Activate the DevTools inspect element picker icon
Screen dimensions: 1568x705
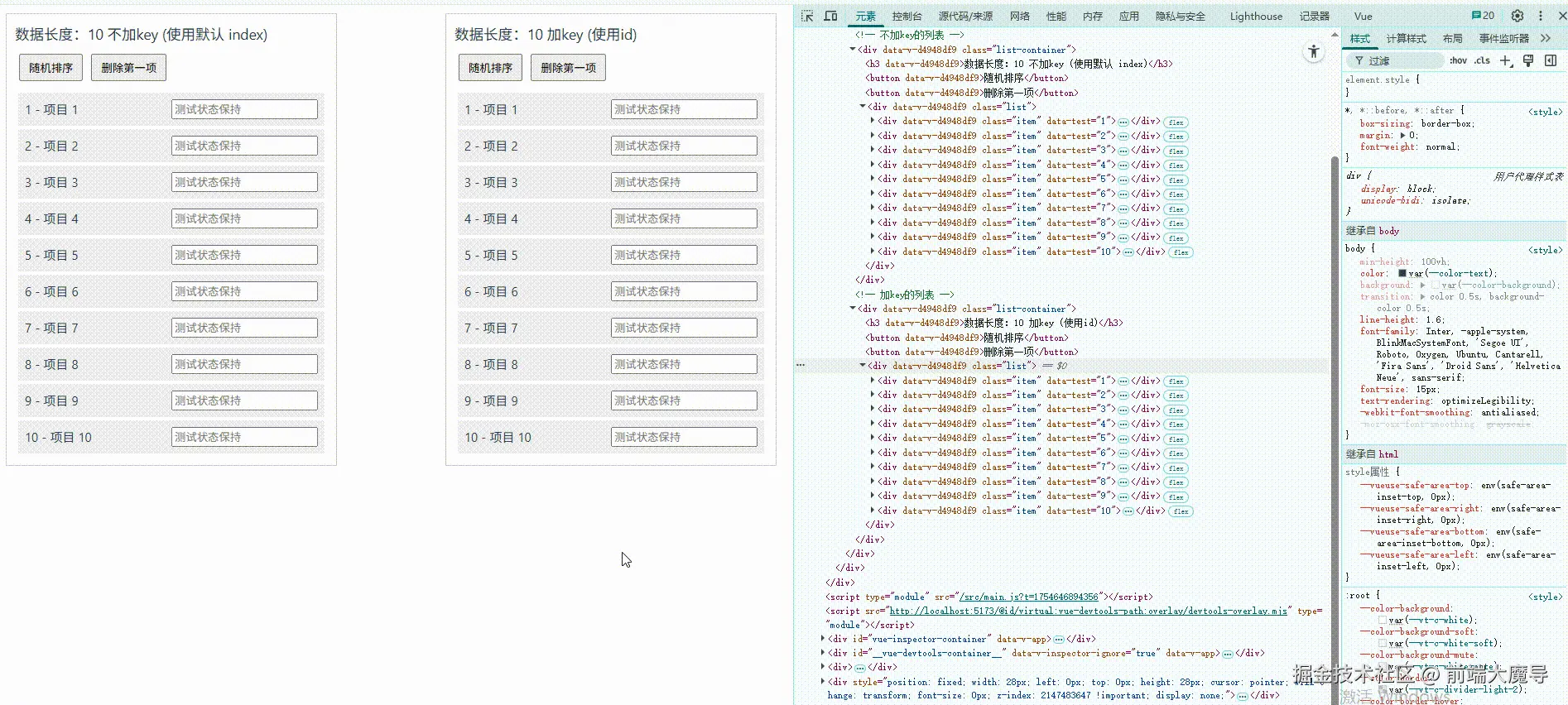[807, 16]
